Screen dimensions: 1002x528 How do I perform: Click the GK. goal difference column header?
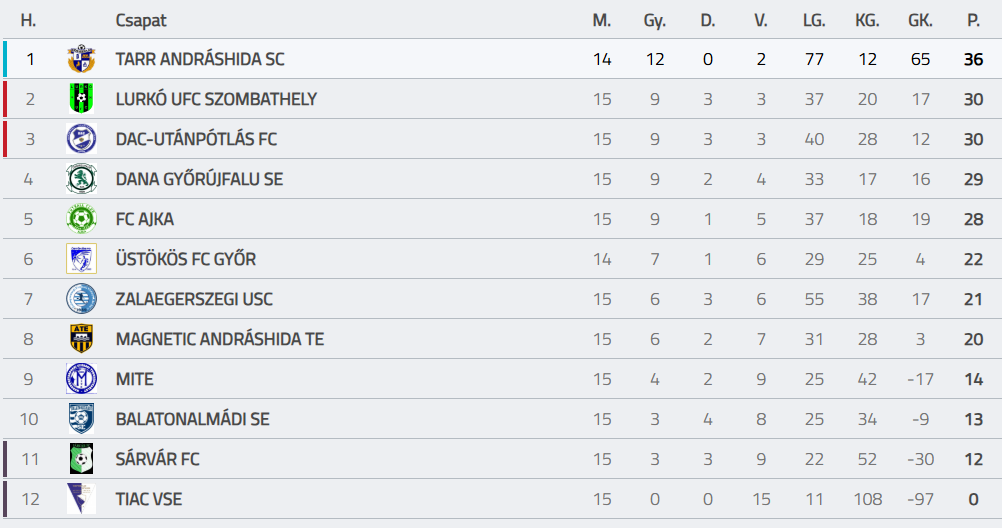920,20
